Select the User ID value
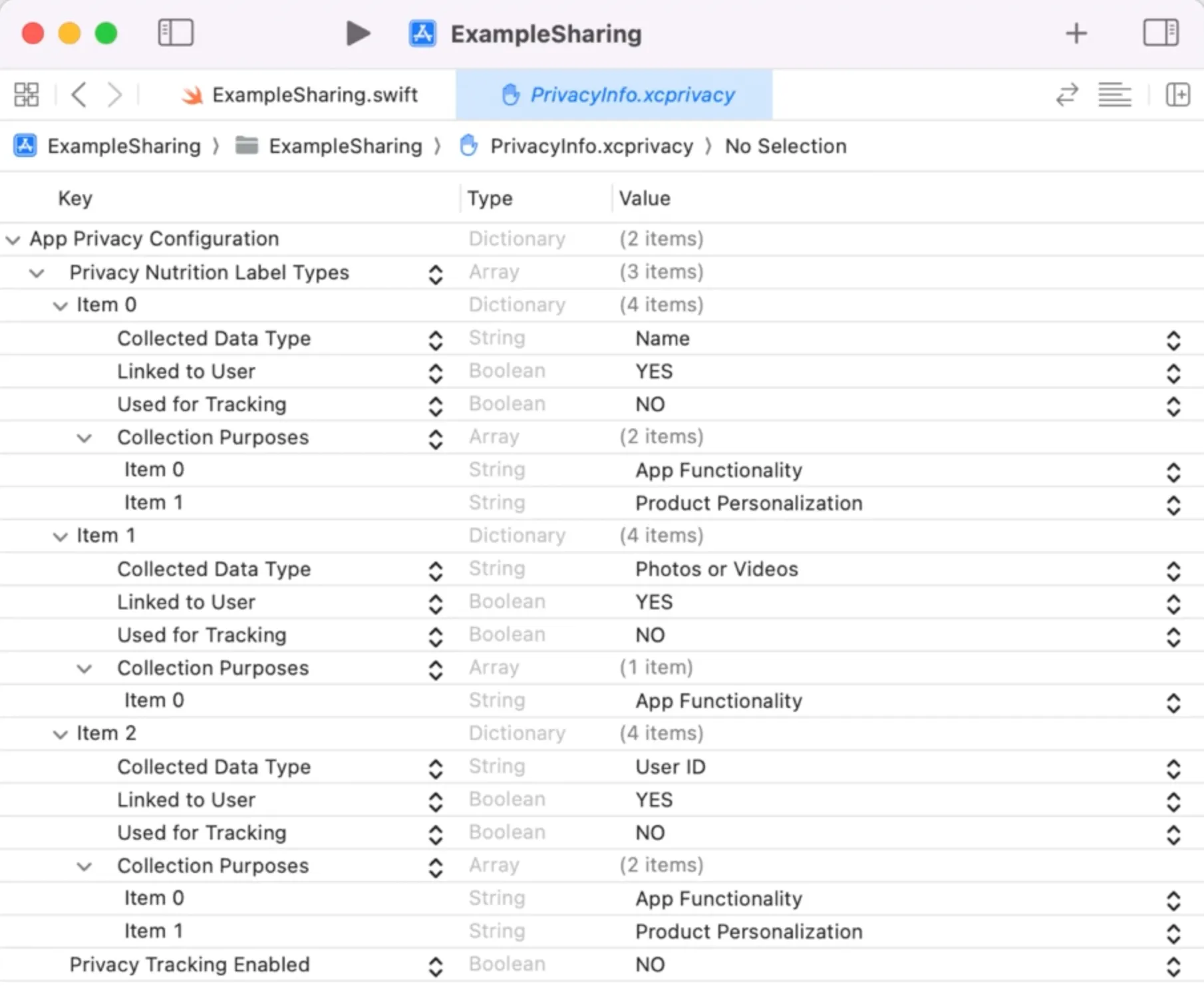 pos(671,767)
